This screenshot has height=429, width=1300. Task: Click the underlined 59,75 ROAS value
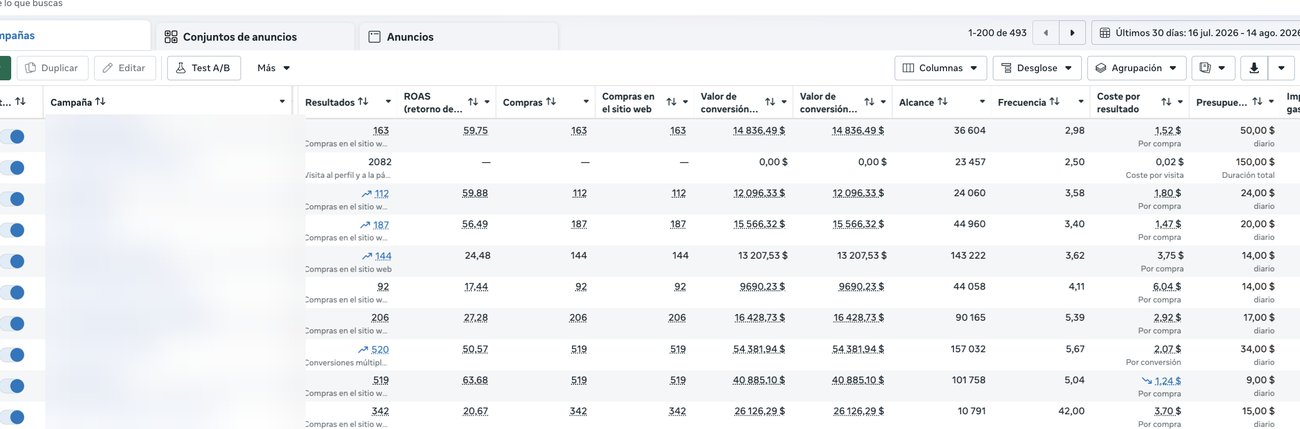(x=475, y=131)
